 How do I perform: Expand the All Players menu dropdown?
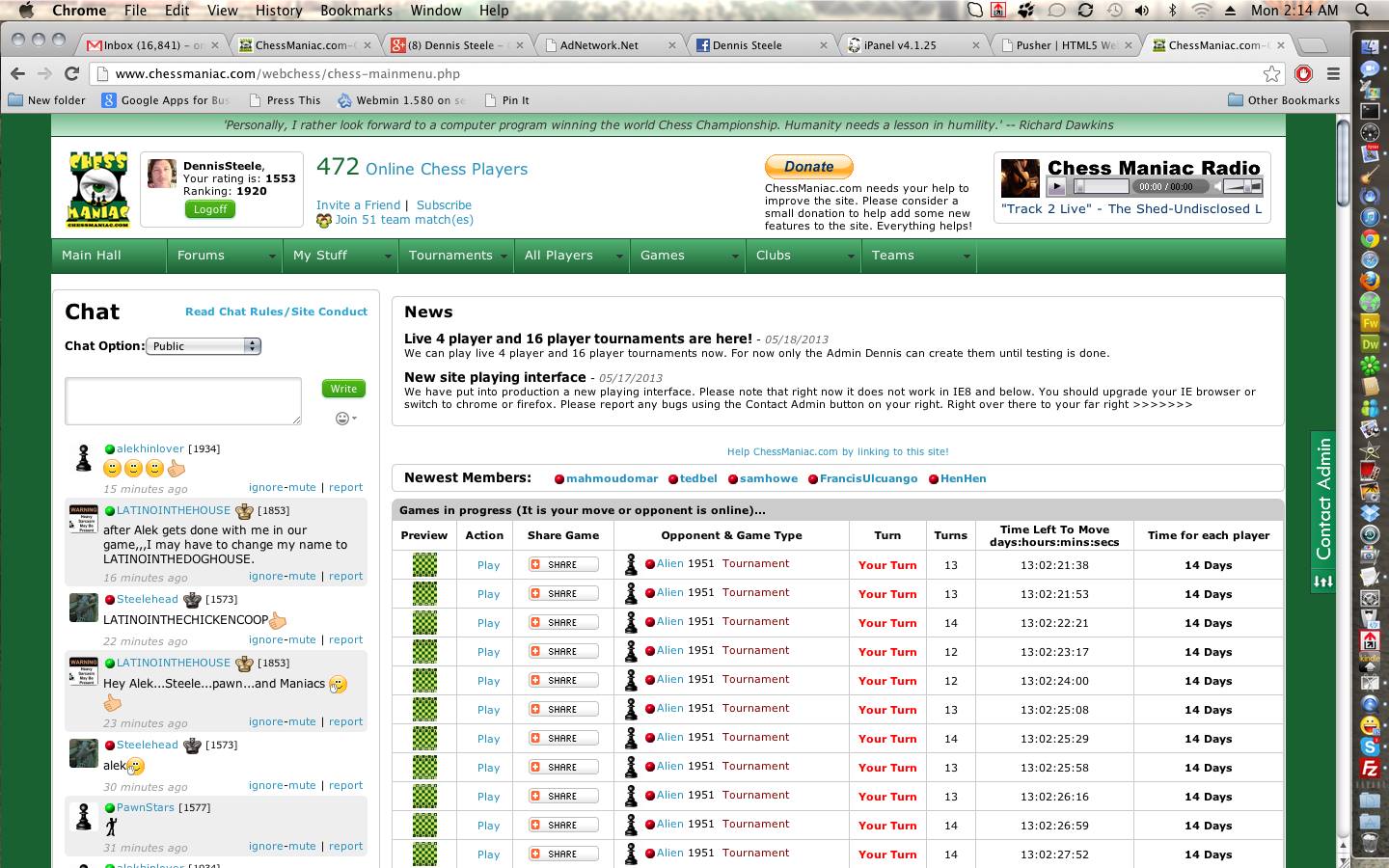coord(619,256)
